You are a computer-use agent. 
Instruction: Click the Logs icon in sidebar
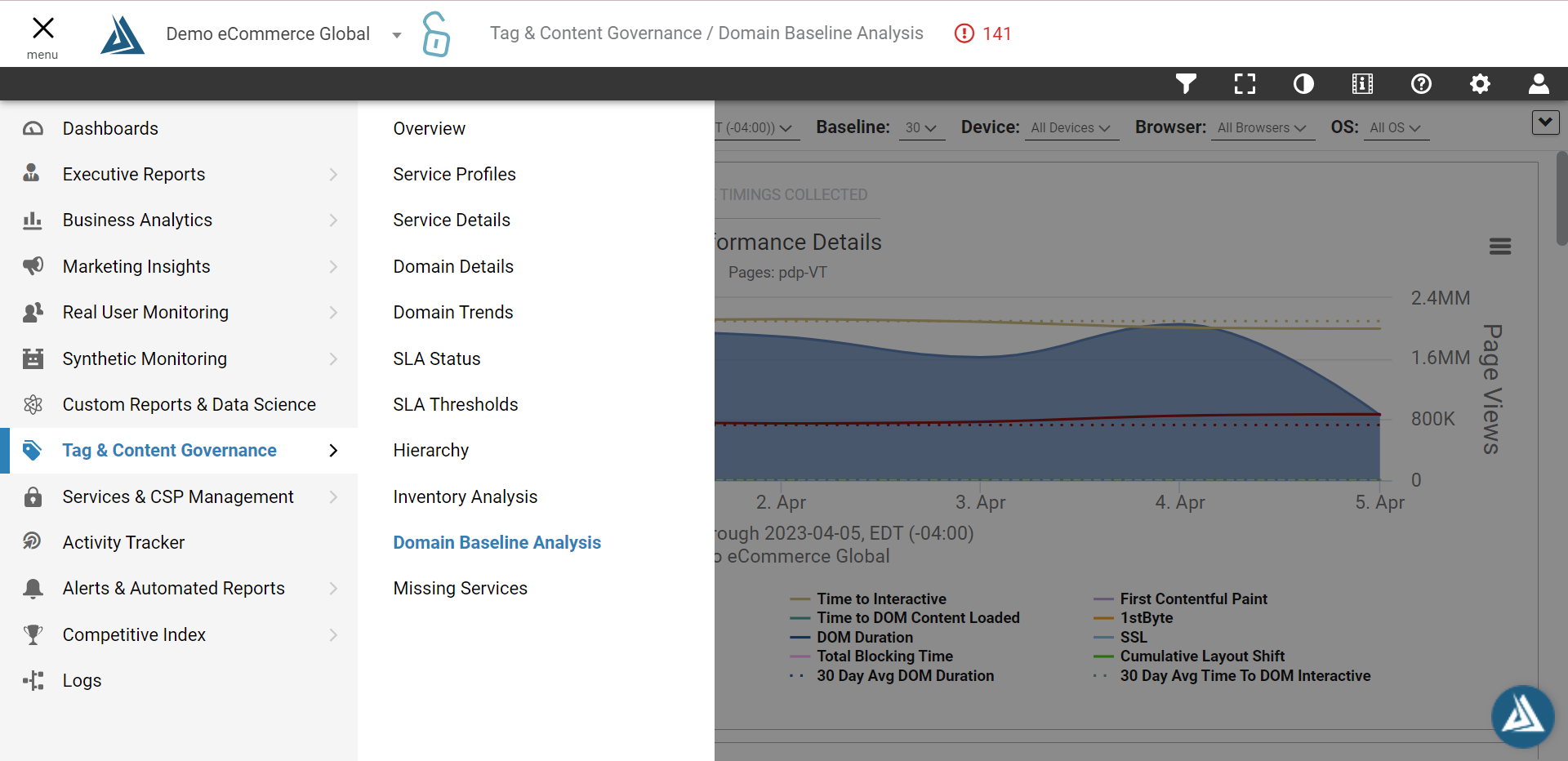pyautogui.click(x=33, y=680)
